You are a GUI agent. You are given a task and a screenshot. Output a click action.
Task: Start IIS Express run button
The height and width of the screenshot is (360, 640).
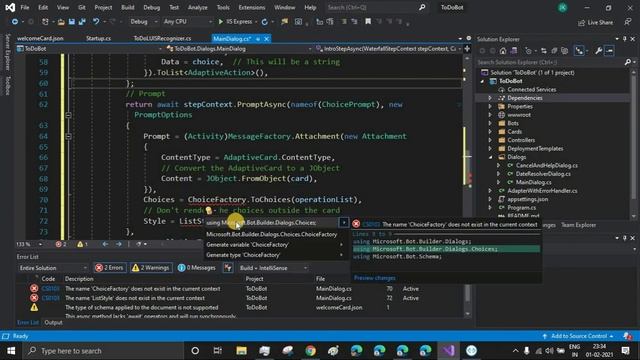[235, 22]
